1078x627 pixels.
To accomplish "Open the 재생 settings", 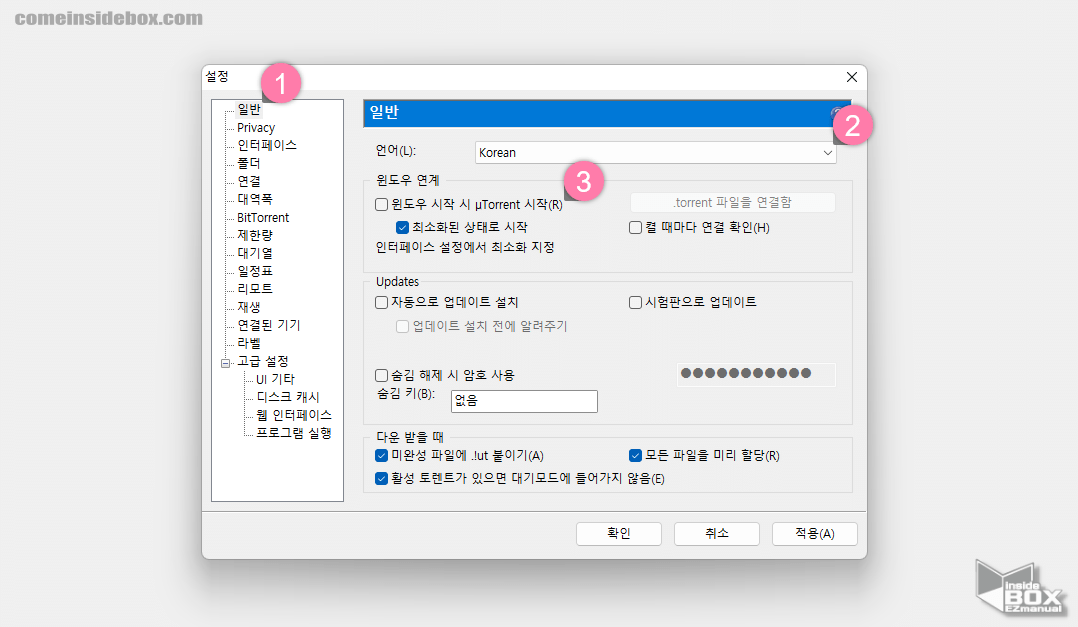I will [x=249, y=307].
